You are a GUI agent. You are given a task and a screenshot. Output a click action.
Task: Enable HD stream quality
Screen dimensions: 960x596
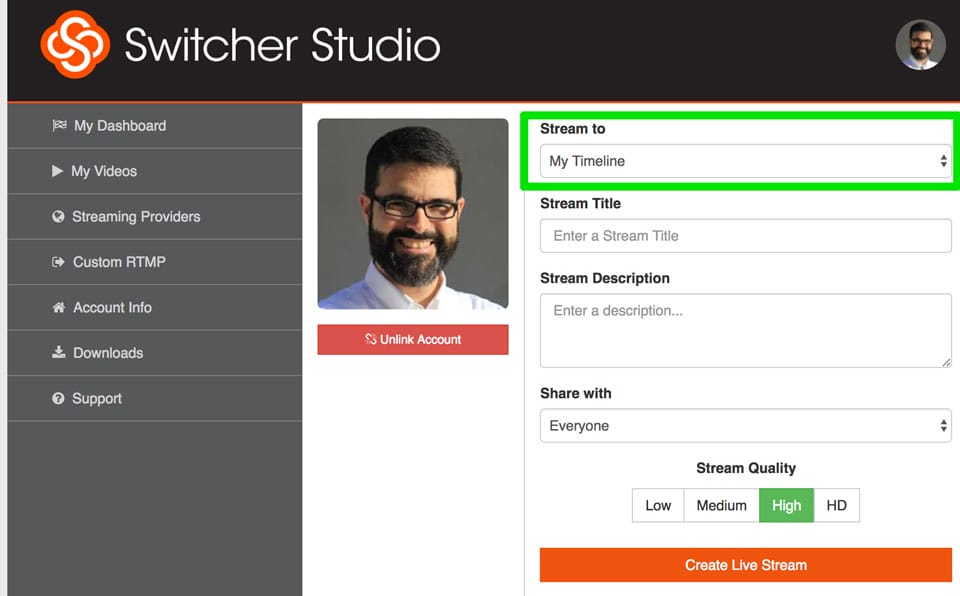tap(837, 505)
